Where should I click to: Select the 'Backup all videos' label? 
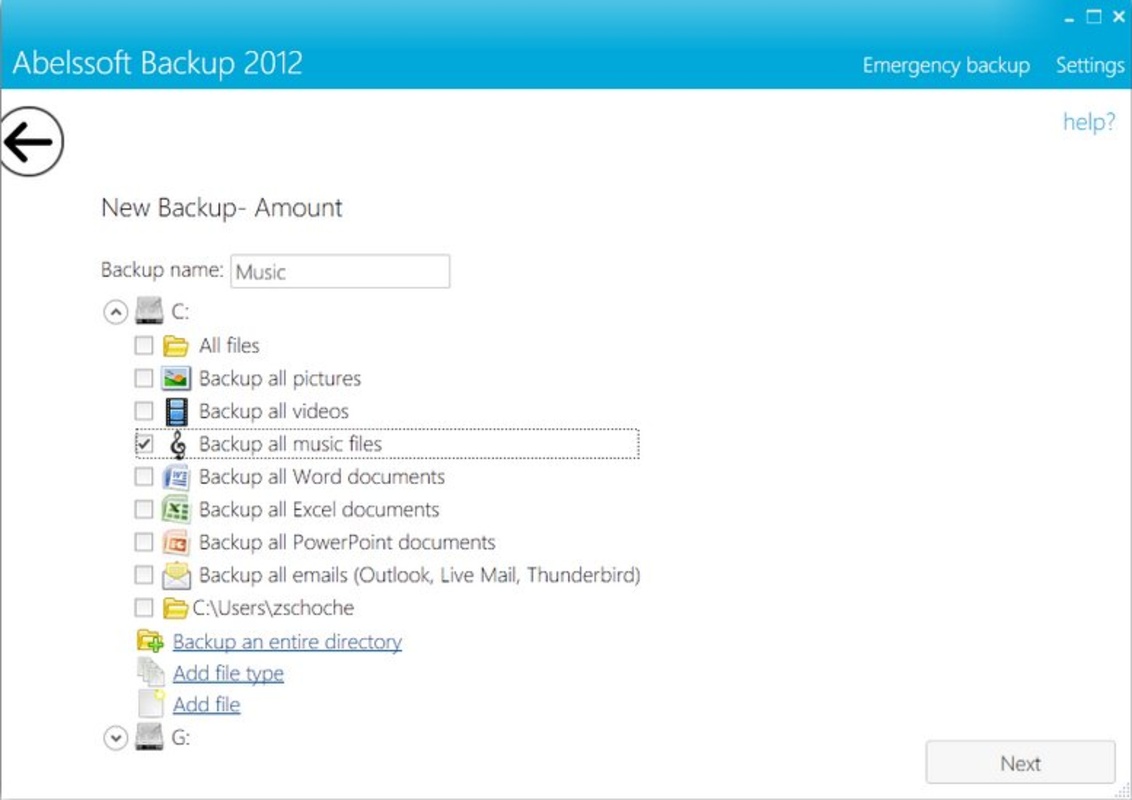(274, 412)
